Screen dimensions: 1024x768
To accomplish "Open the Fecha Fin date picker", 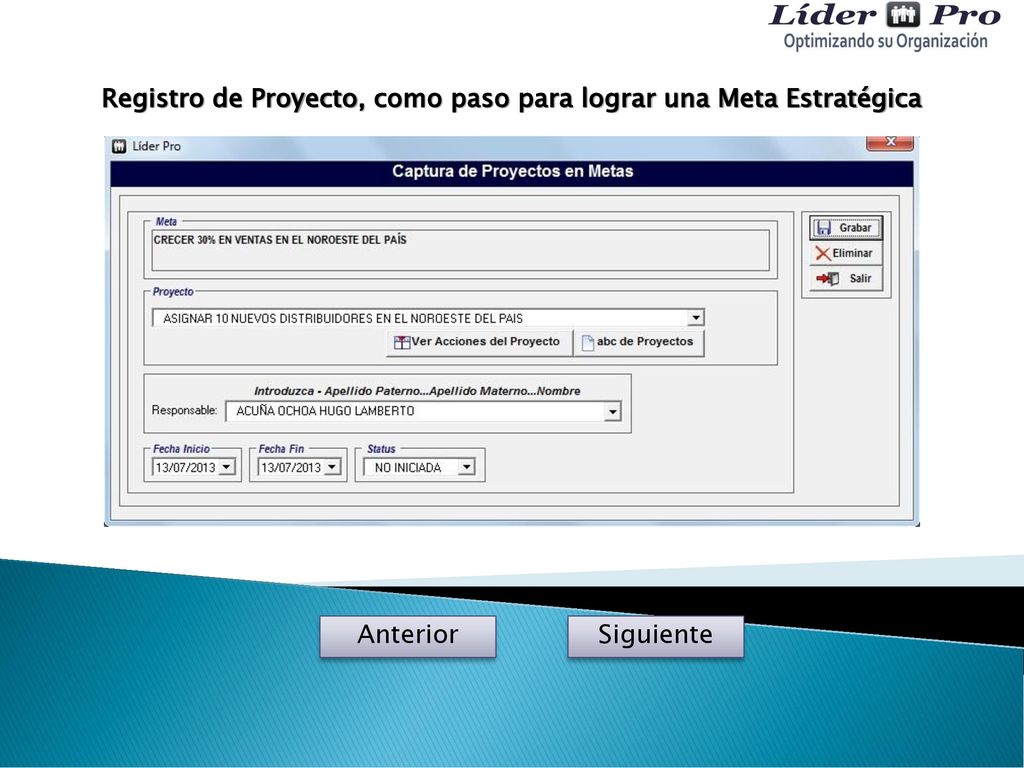I will click(x=332, y=467).
